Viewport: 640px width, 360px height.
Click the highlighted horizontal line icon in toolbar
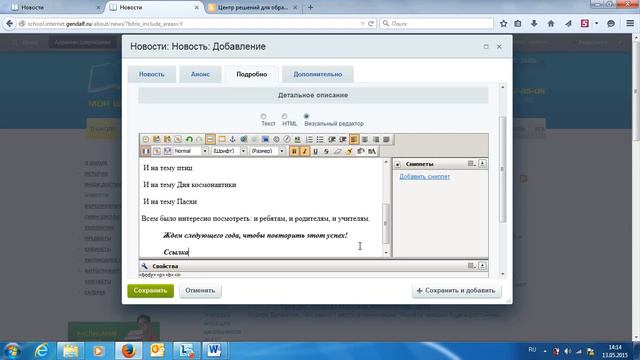[x=210, y=140]
